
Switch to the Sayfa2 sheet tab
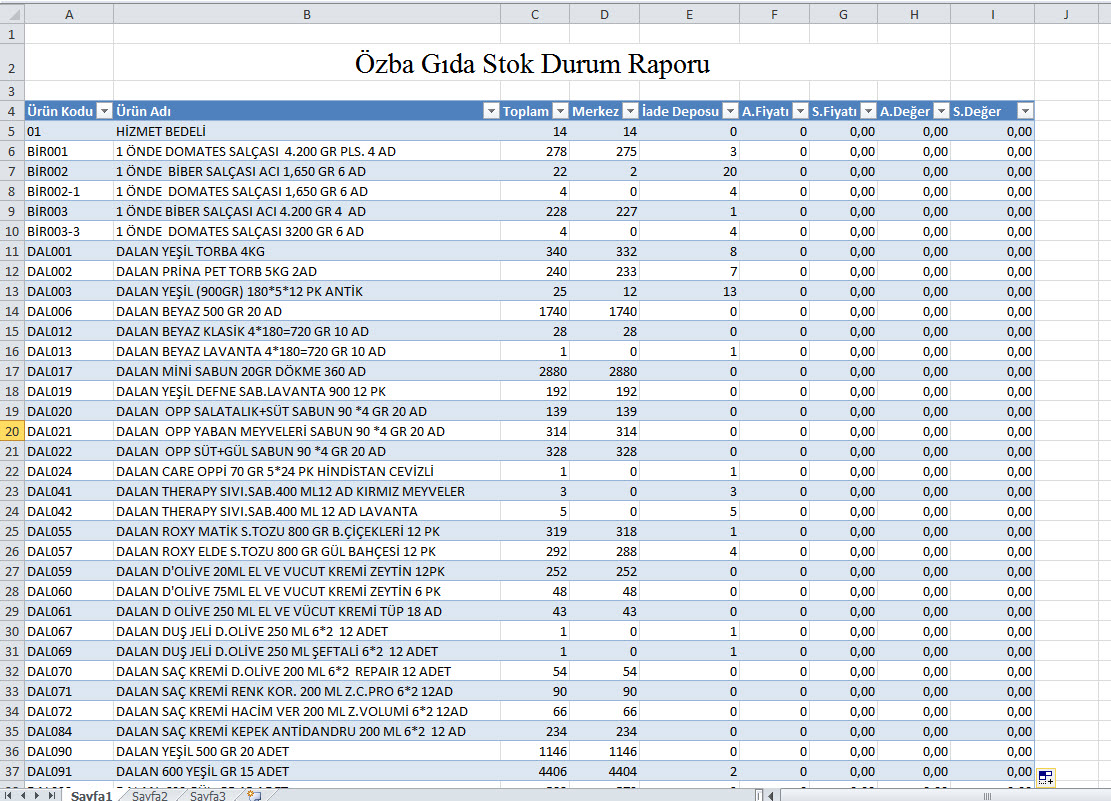pos(150,795)
